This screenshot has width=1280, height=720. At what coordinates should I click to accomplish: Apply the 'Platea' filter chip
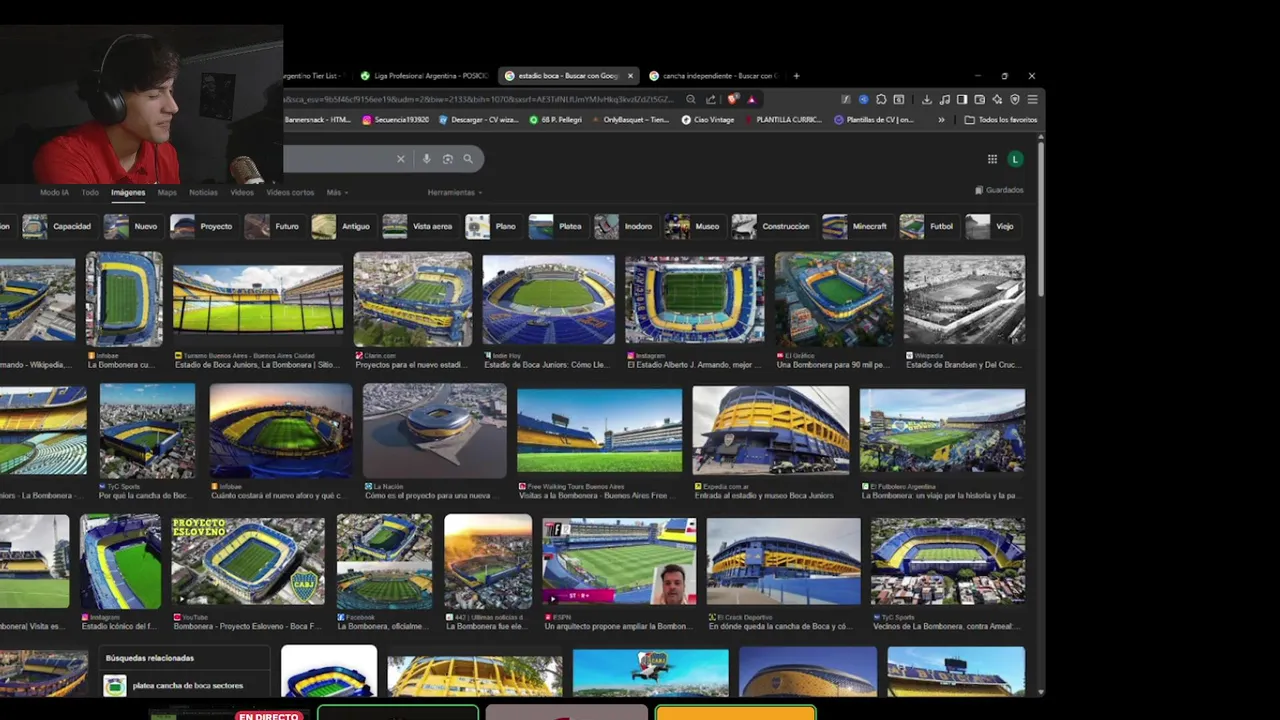[x=556, y=227]
